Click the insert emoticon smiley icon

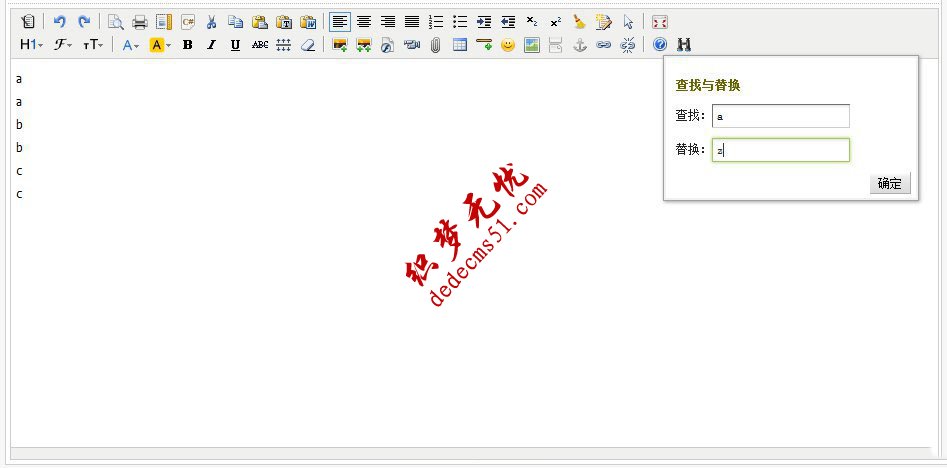point(508,45)
